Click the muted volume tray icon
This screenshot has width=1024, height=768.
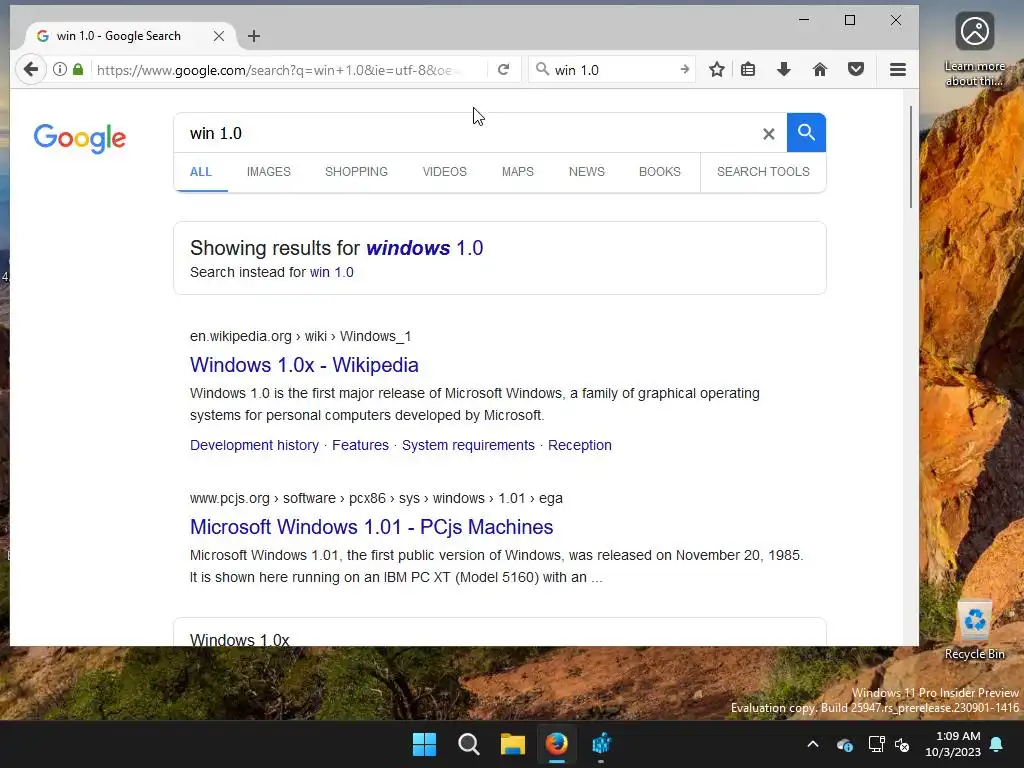pos(903,744)
